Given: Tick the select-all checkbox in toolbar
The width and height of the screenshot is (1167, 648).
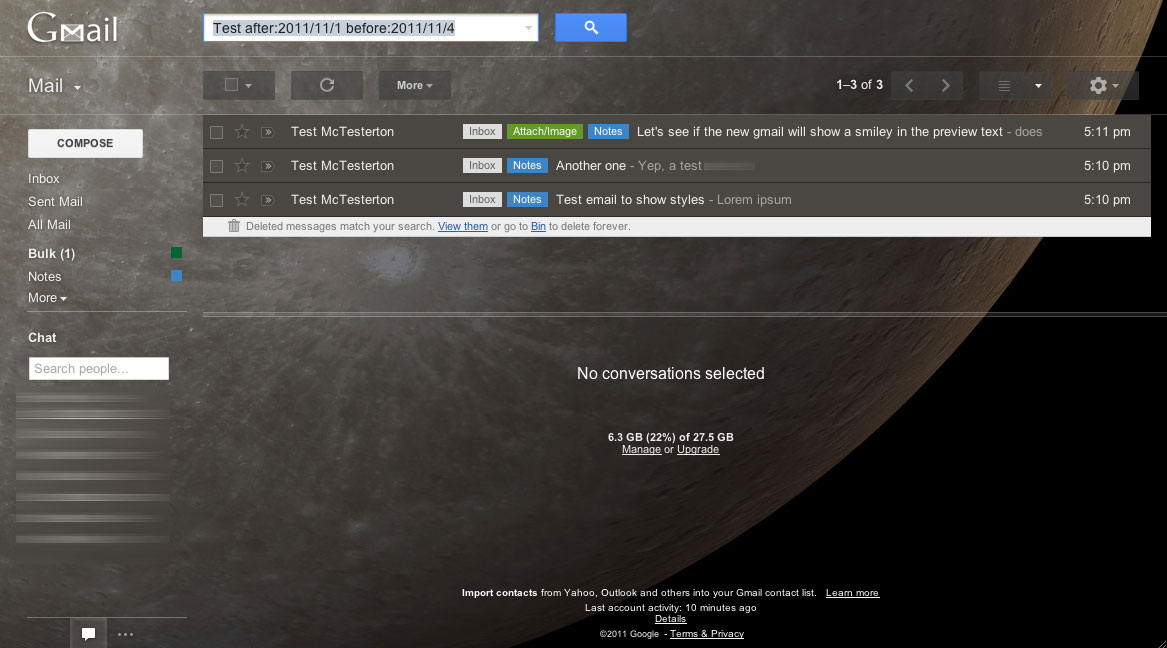Looking at the screenshot, I should click(231, 85).
